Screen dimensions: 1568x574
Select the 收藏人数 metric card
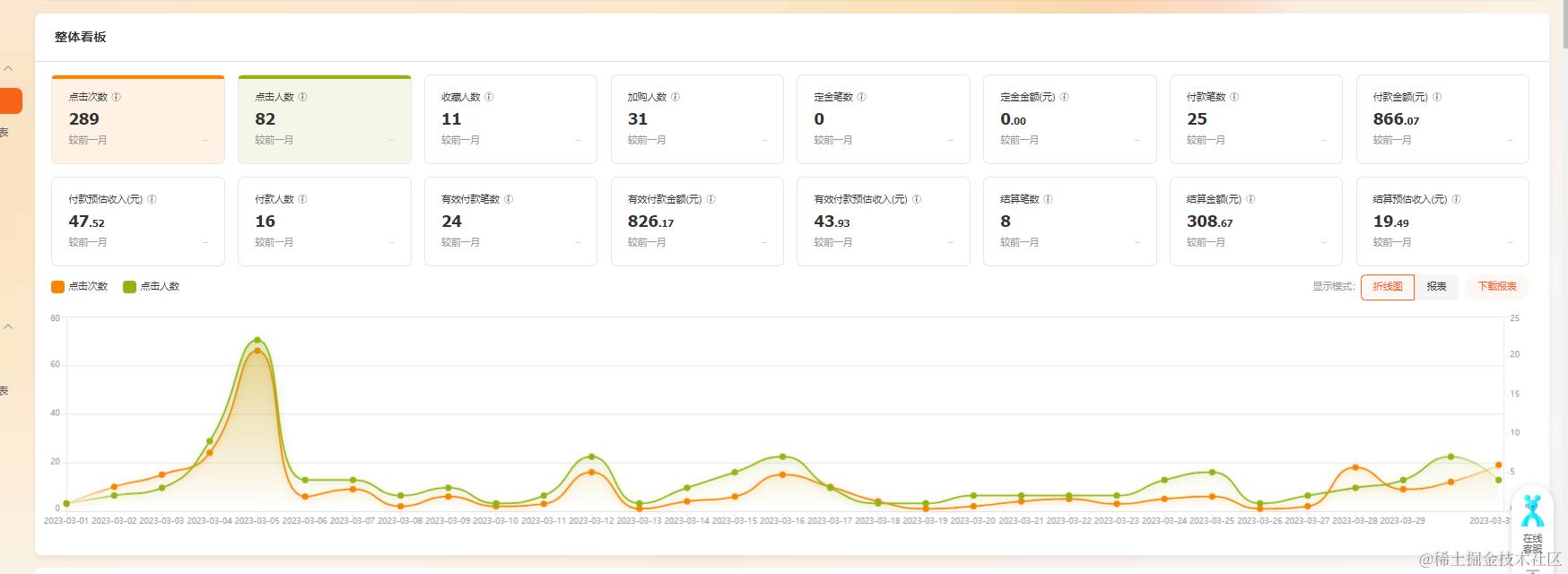pos(510,119)
